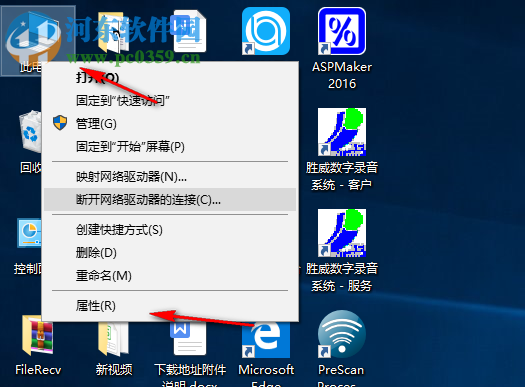Click the ASPMaker 2016 icon label text
The image size is (525, 387).
pyautogui.click(x=342, y=75)
